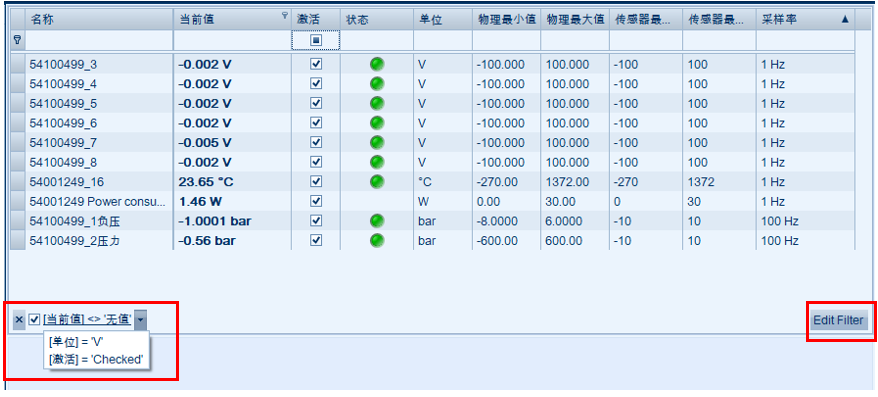The image size is (878, 397).
Task: Click the [当前值] <> '无值' filter link
Action: pyautogui.click(x=87, y=320)
